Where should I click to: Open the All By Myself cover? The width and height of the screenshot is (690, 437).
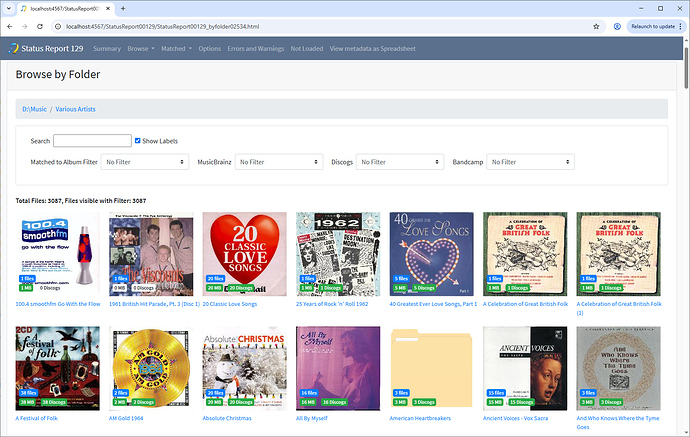(x=338, y=368)
